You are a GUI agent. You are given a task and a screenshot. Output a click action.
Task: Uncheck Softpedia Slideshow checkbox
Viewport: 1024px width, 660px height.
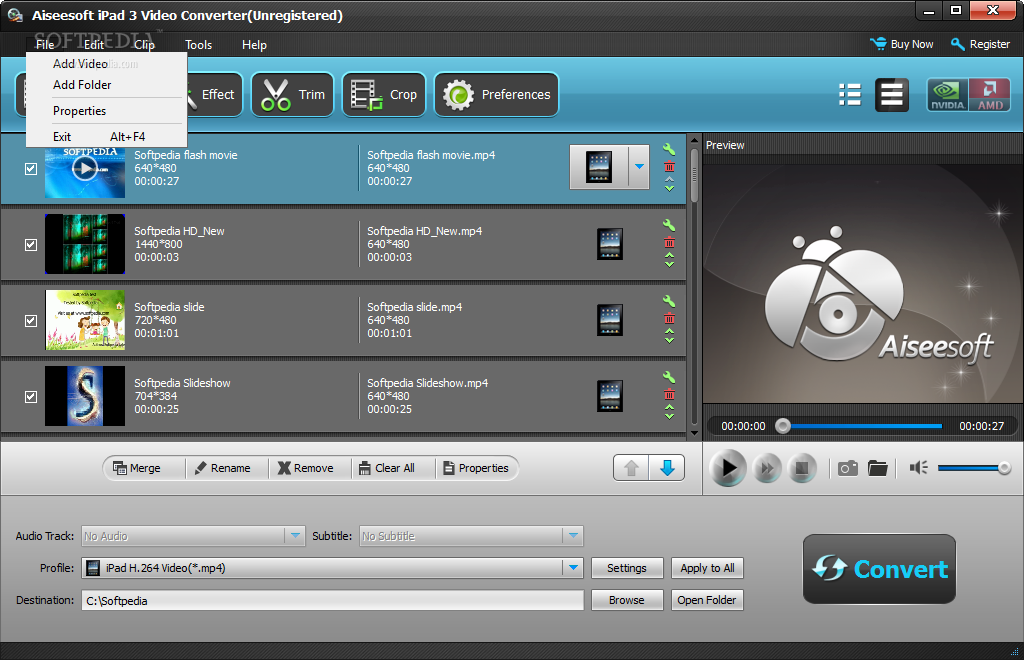[x=31, y=397]
